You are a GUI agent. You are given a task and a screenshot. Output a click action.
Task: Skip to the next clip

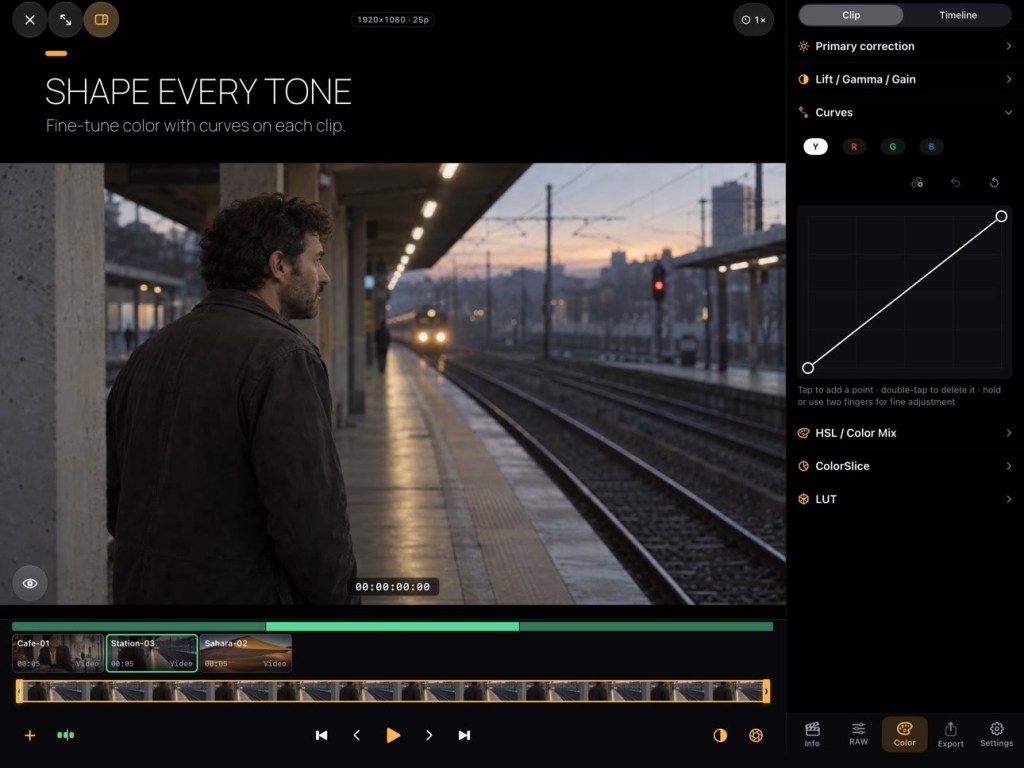click(464, 735)
